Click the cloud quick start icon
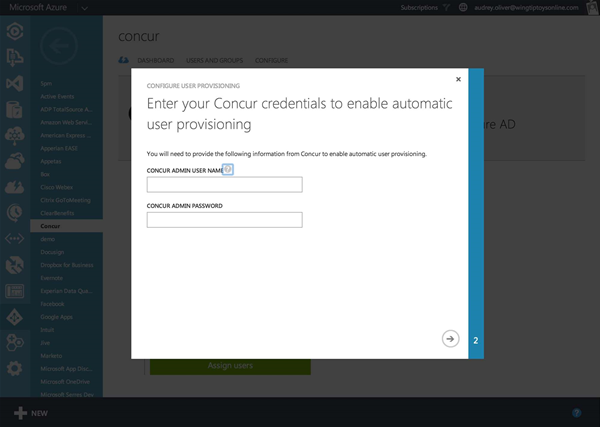 pyautogui.click(x=124, y=60)
